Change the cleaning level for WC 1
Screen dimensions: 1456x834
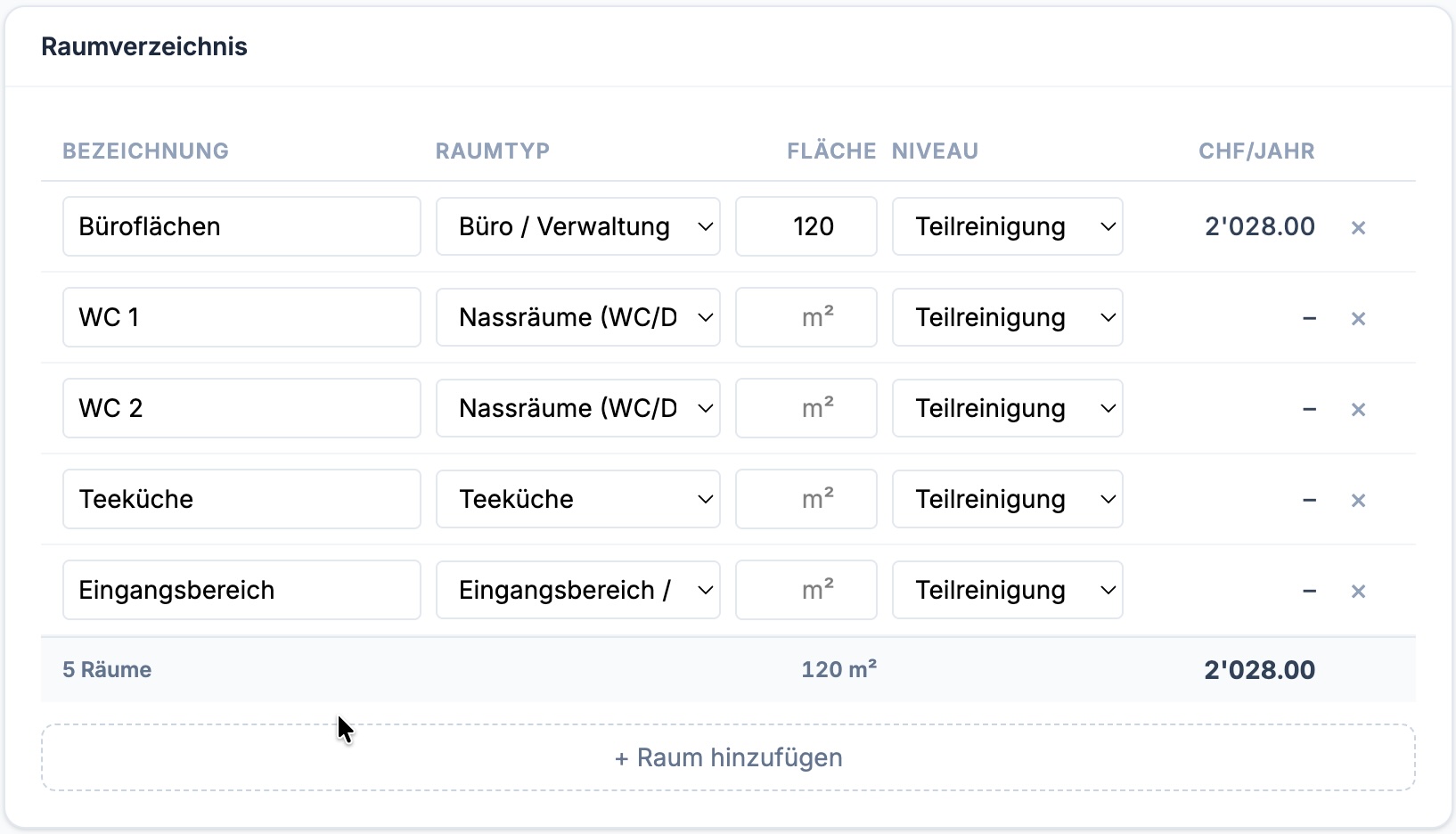[x=1007, y=317]
